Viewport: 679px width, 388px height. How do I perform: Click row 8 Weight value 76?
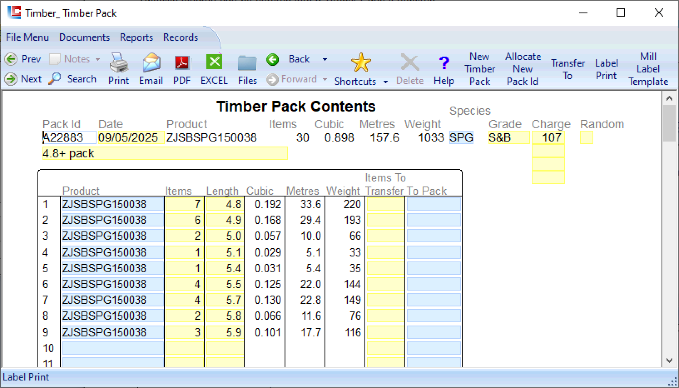point(355,316)
